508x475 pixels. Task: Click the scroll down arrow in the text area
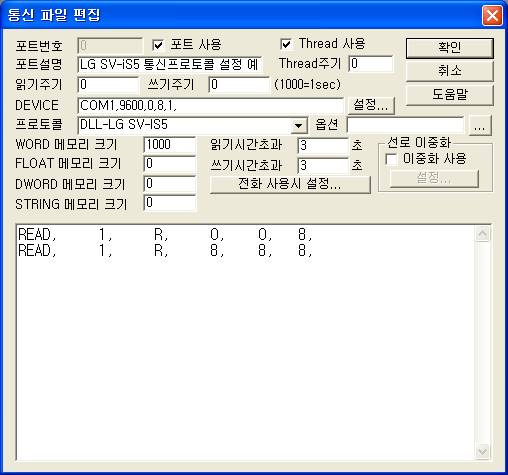482,452
